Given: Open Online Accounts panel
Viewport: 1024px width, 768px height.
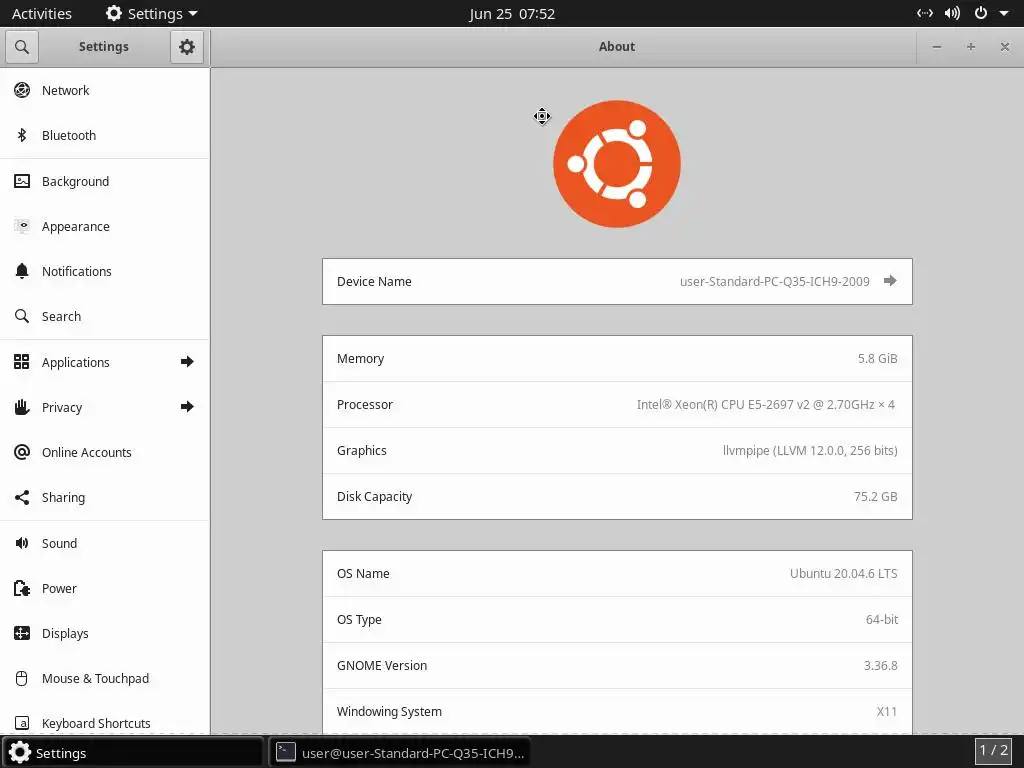Looking at the screenshot, I should coord(105,452).
